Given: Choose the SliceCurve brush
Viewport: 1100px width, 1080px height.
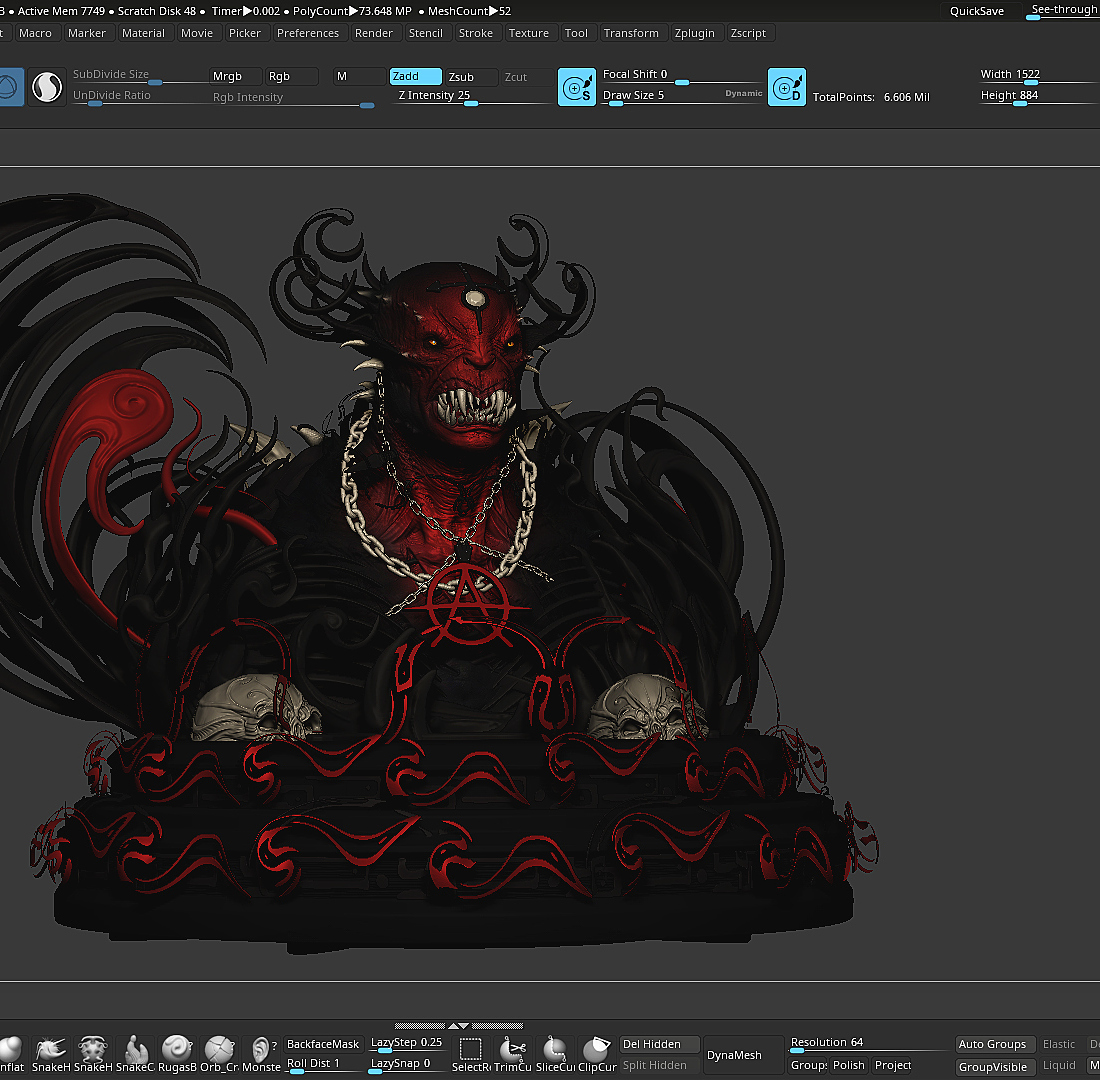Looking at the screenshot, I should point(555,1054).
